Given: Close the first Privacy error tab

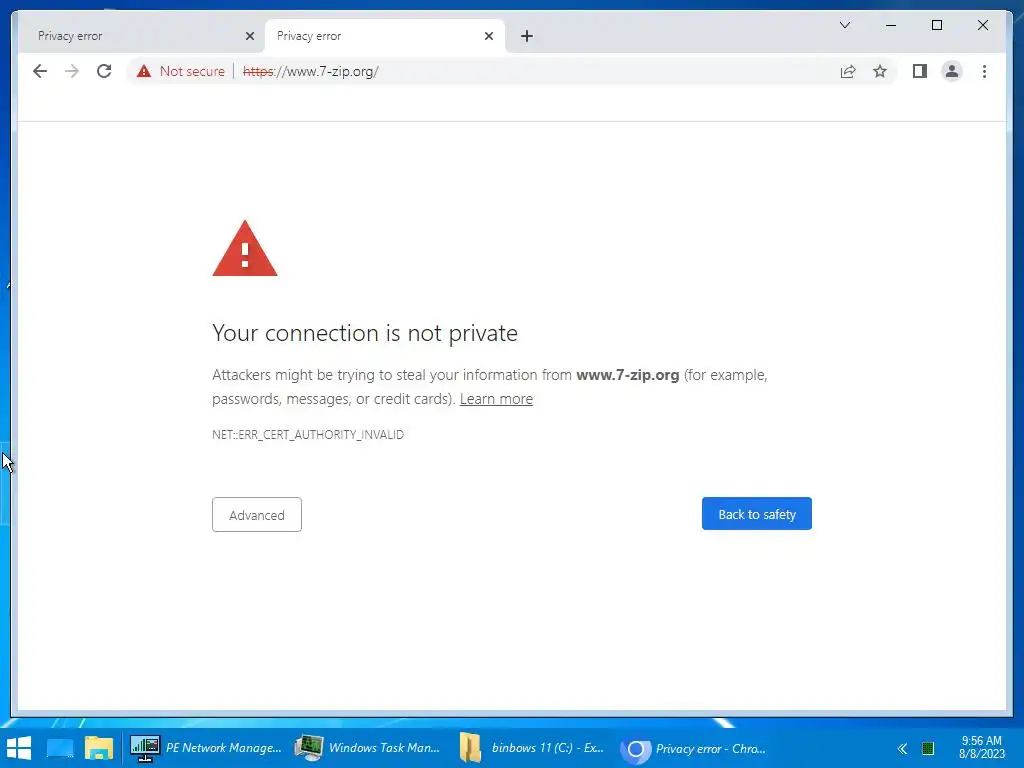Looking at the screenshot, I should [x=249, y=36].
